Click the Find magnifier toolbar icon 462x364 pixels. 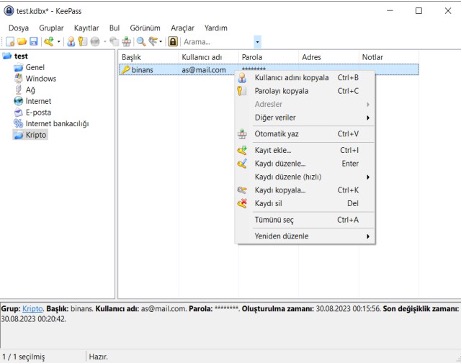click(x=141, y=42)
